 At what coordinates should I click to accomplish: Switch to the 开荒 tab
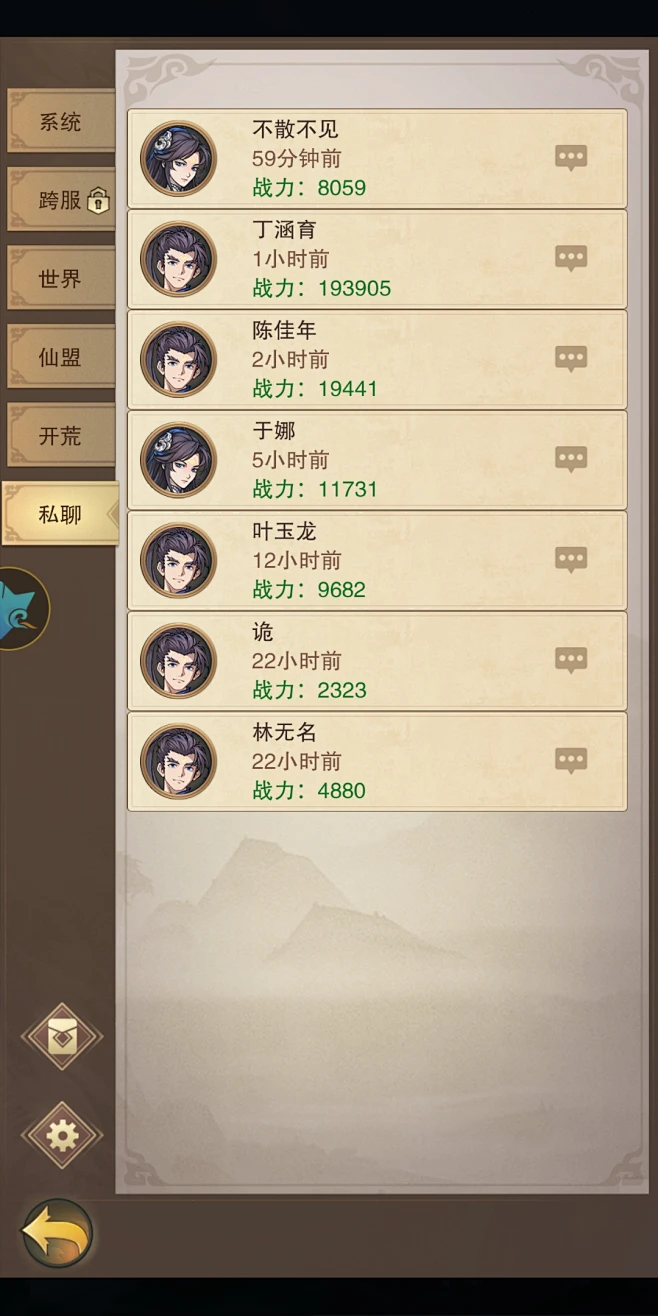click(60, 436)
